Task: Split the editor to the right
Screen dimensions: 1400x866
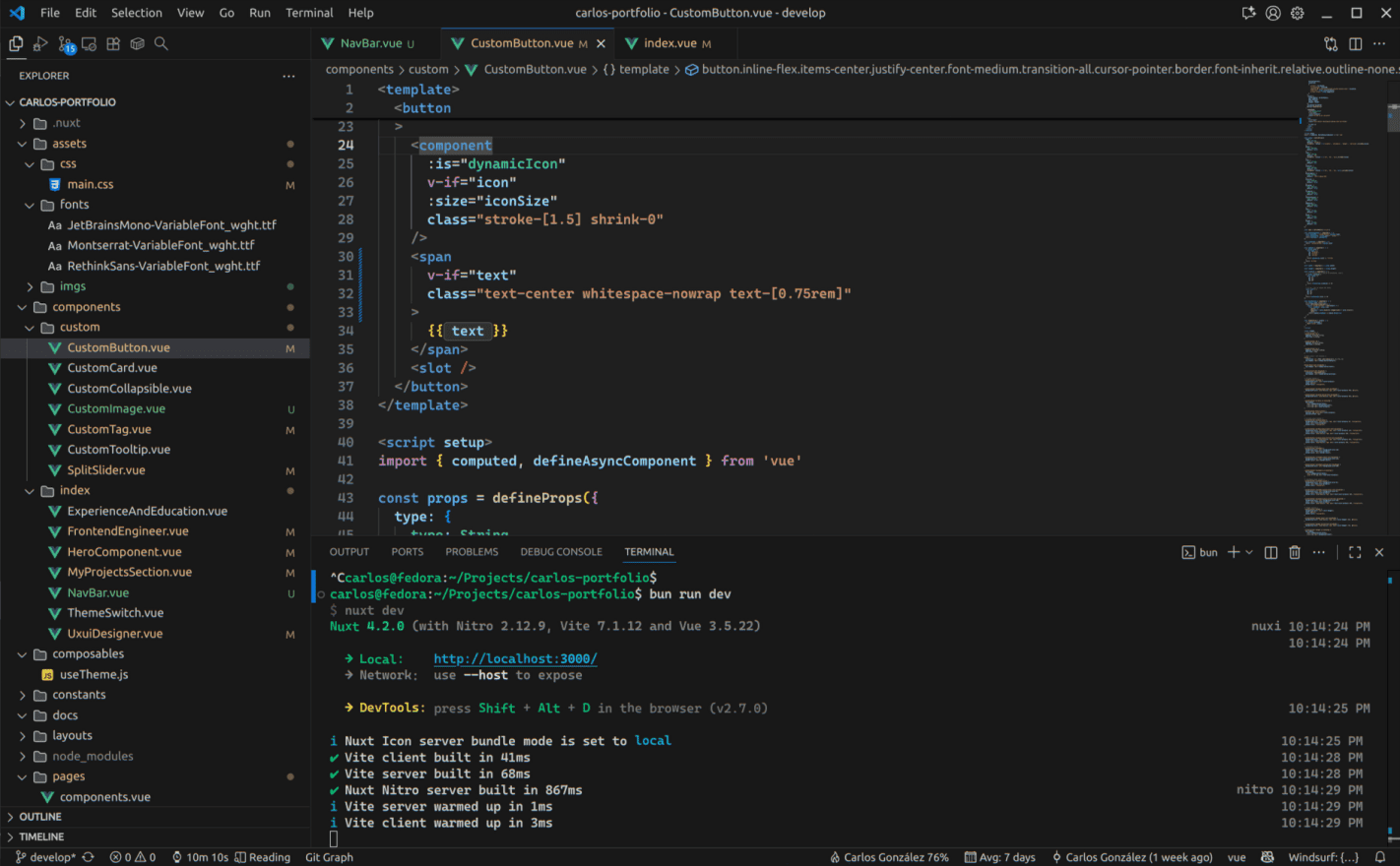Action: [x=1356, y=44]
